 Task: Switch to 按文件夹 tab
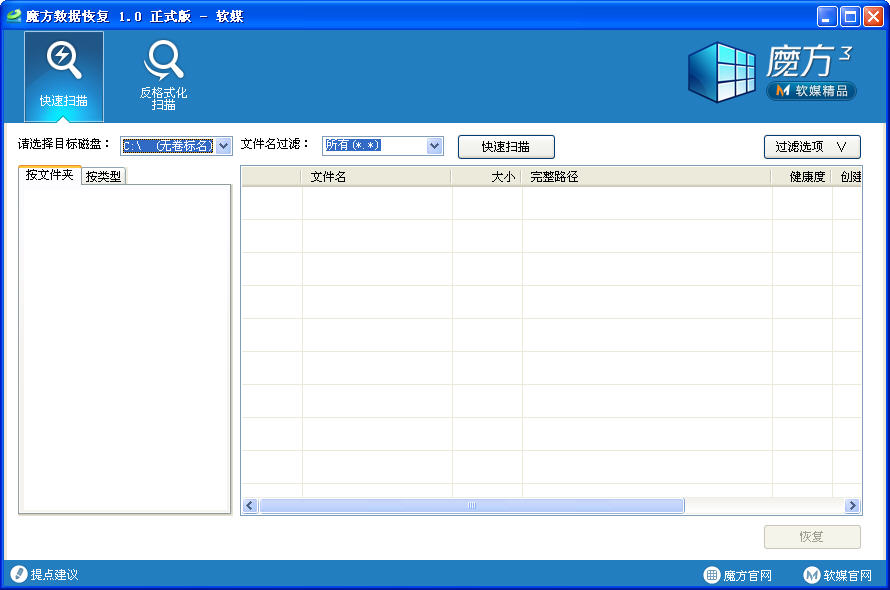49,175
